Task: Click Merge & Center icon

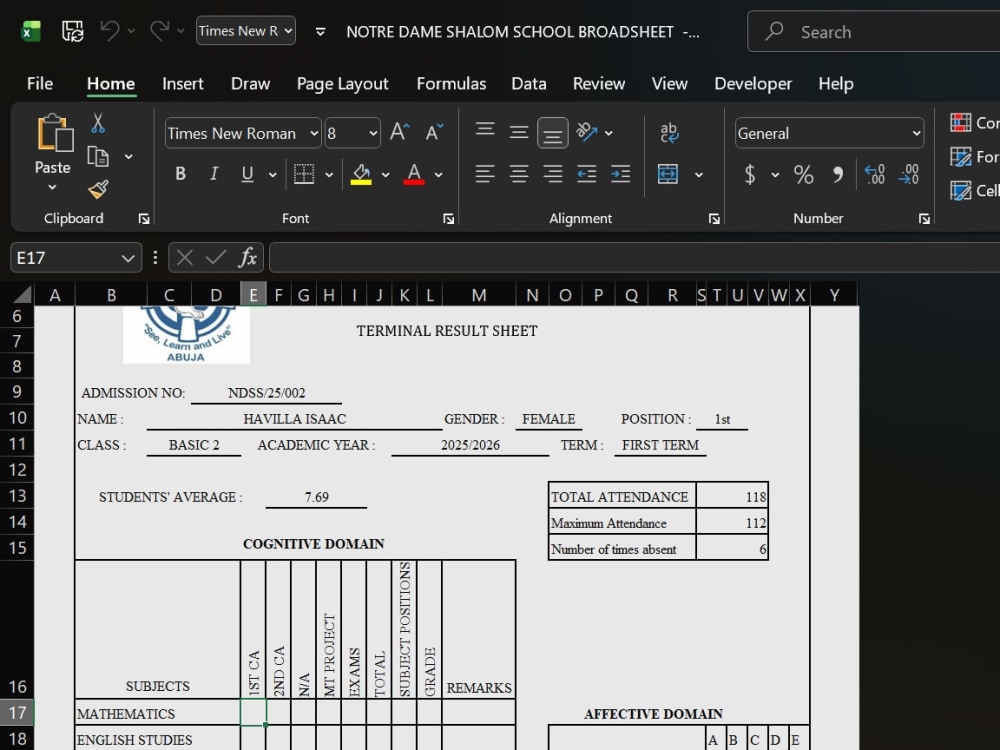Action: (668, 173)
